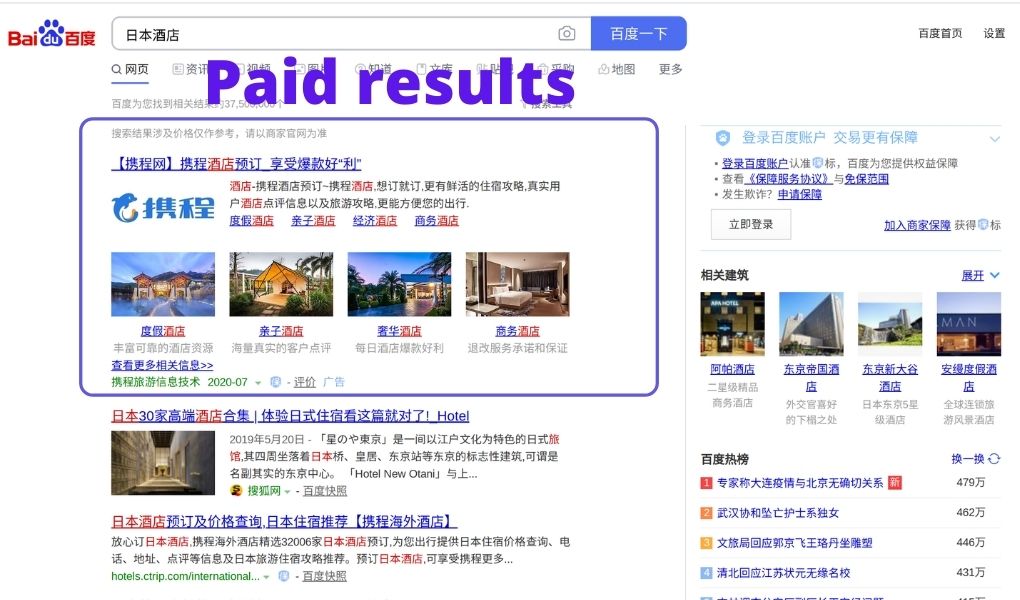Image resolution: width=1020 pixels, height=600 pixels.
Task: Open 日本酒店预订及价格查询 result title
Action: tap(284, 522)
